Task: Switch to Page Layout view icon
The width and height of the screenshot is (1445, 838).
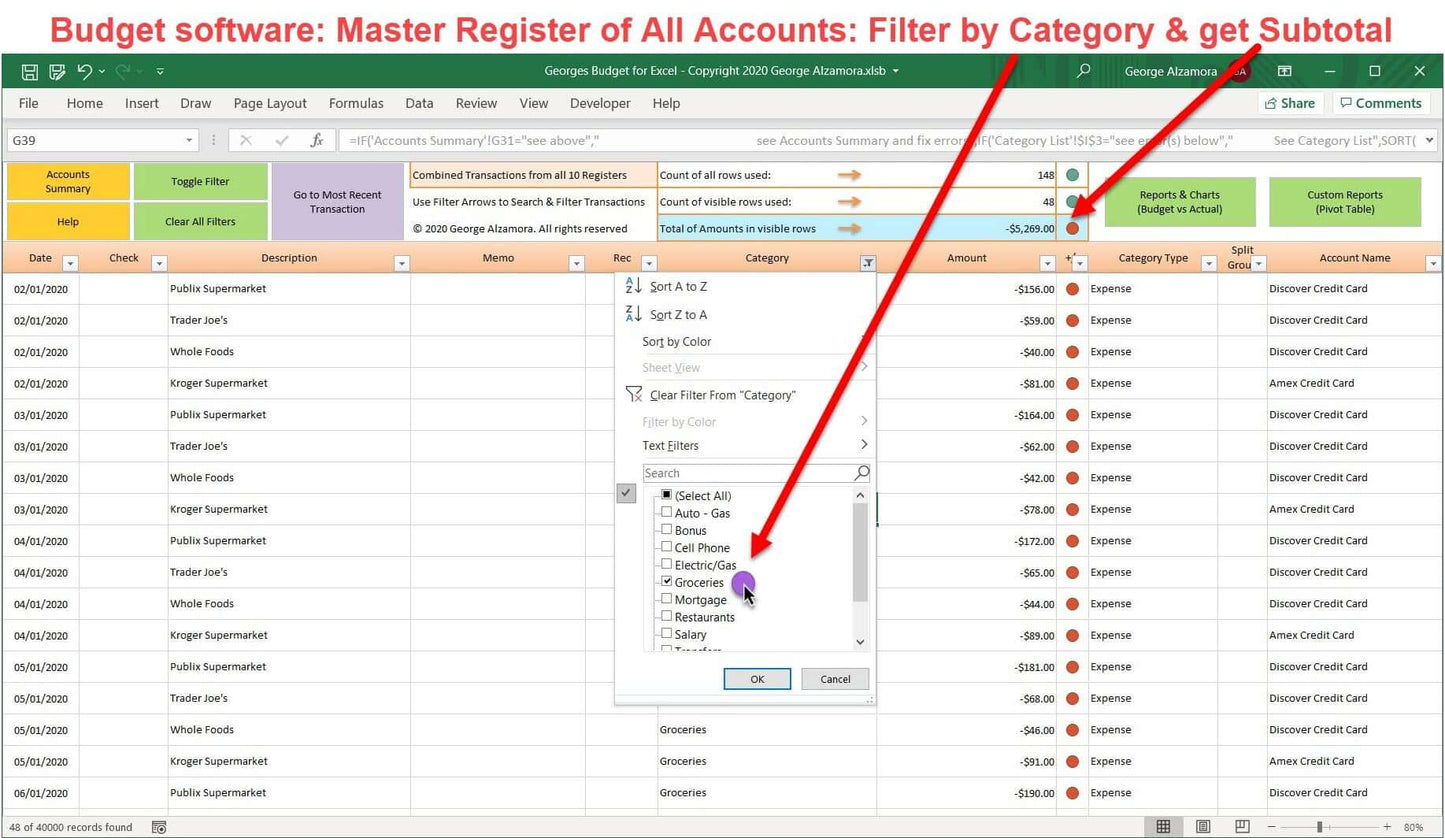Action: coord(1203,827)
